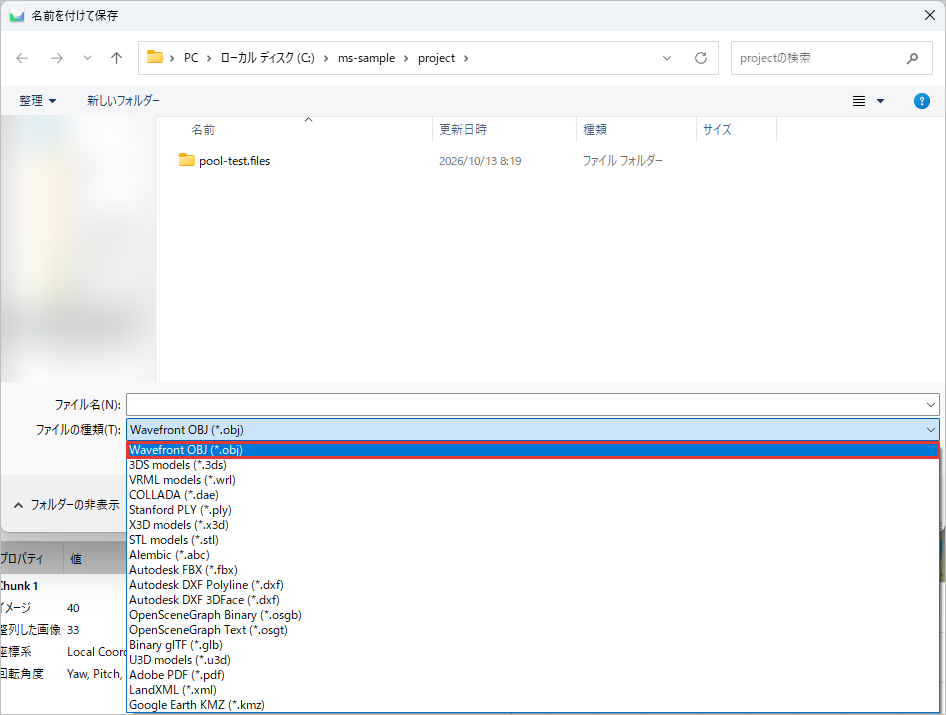The height and width of the screenshot is (715, 946).
Task: Open the 整理 menu
Action: click(37, 101)
